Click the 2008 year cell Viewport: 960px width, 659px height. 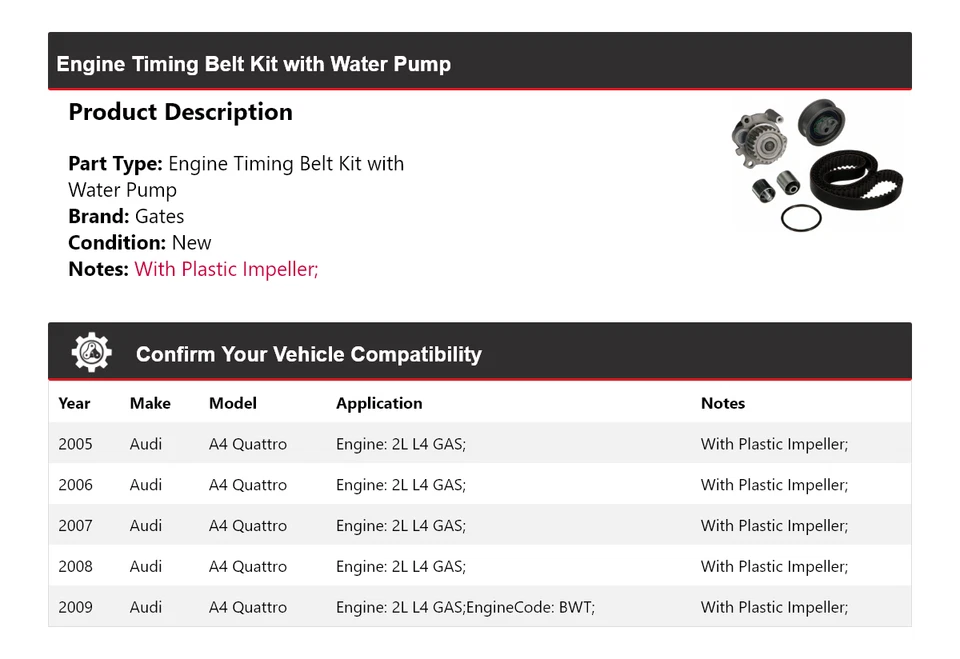tap(75, 566)
